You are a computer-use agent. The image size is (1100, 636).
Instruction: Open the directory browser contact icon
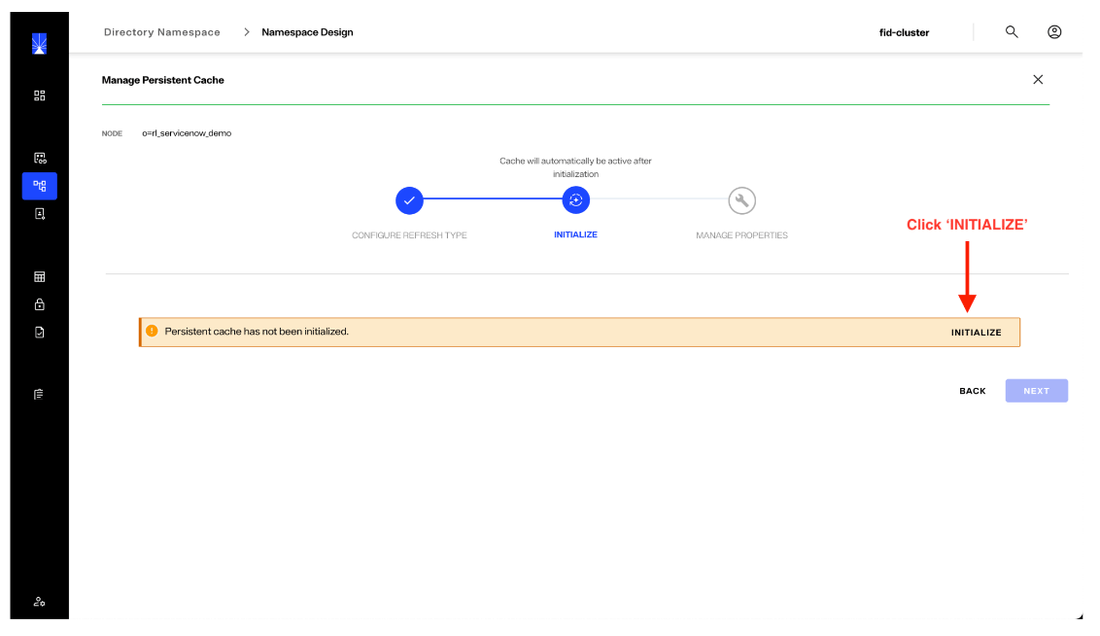click(39, 214)
